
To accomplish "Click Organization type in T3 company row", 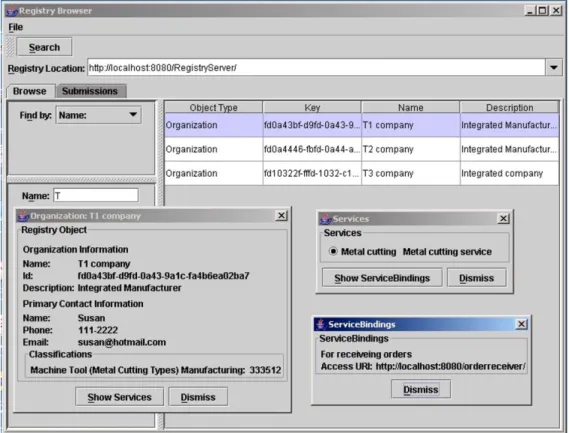I will (x=214, y=173).
